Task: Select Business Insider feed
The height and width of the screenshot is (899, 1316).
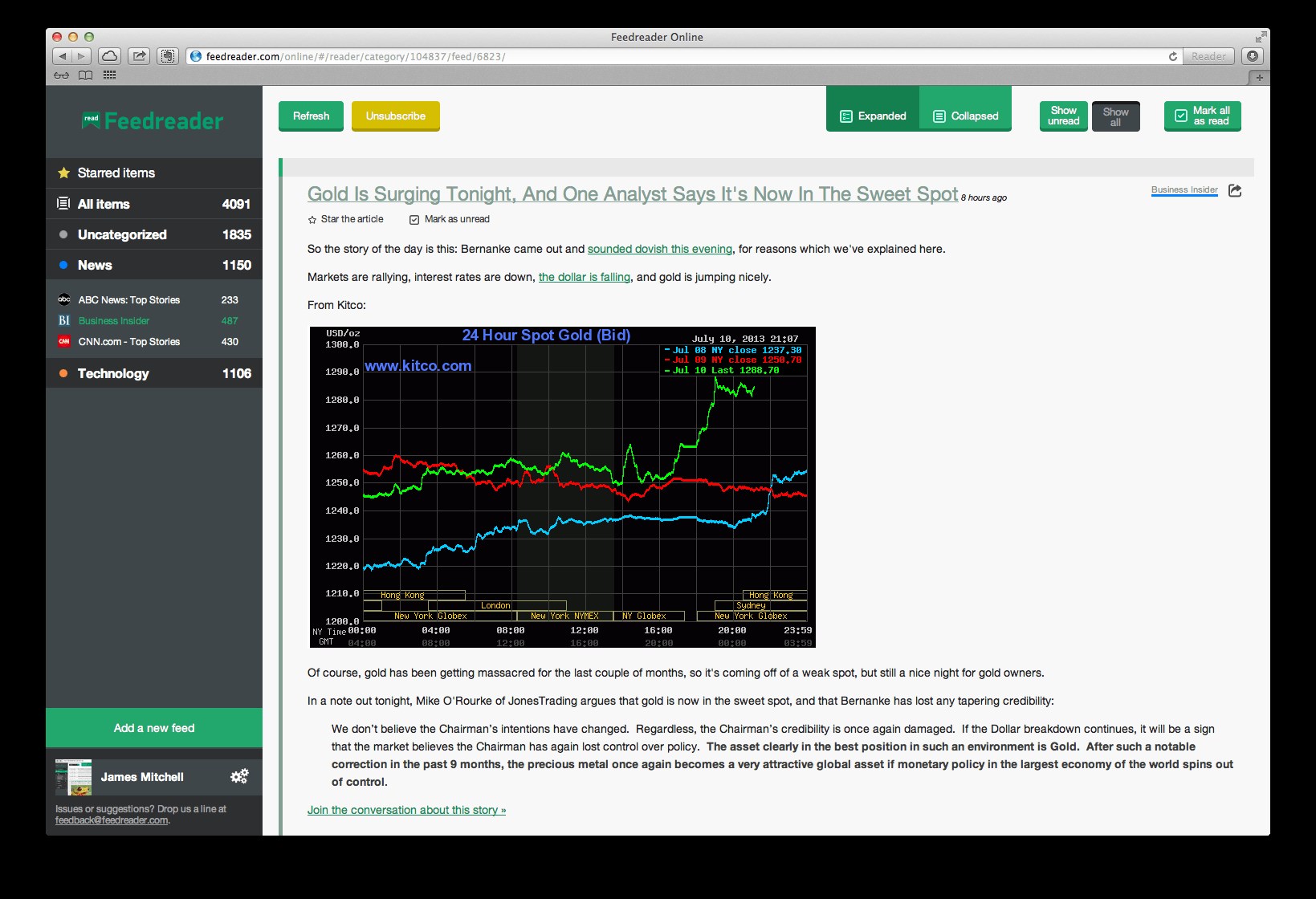Action: click(x=154, y=320)
